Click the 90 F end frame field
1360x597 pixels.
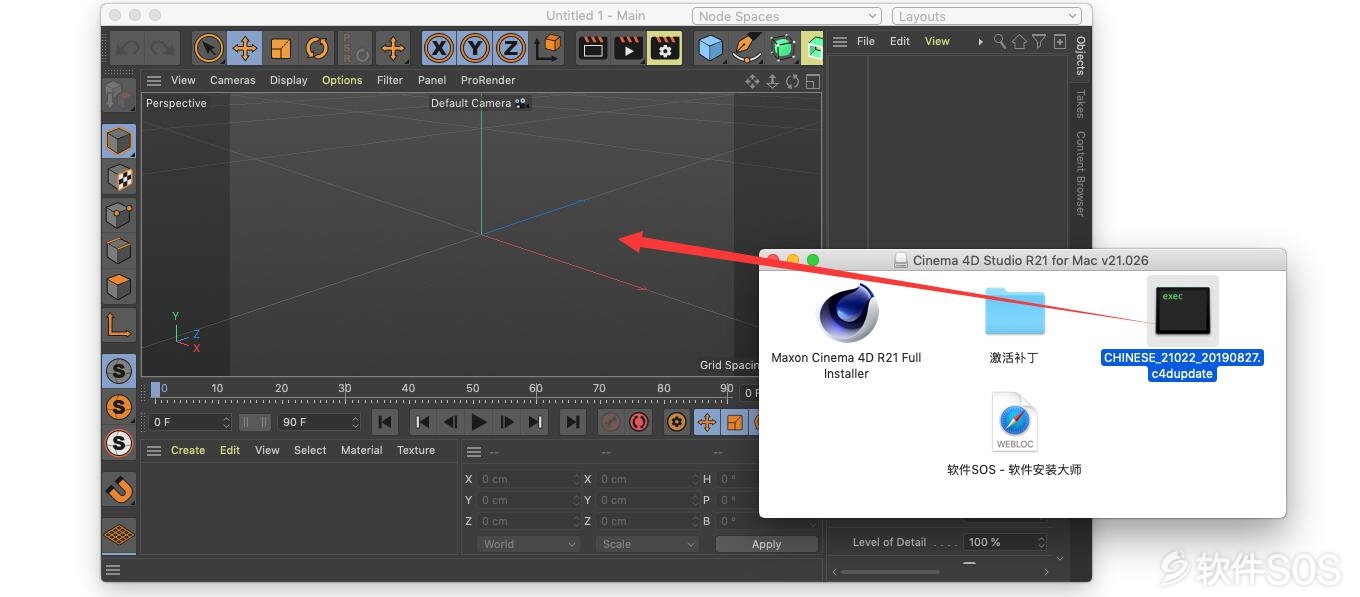point(318,422)
